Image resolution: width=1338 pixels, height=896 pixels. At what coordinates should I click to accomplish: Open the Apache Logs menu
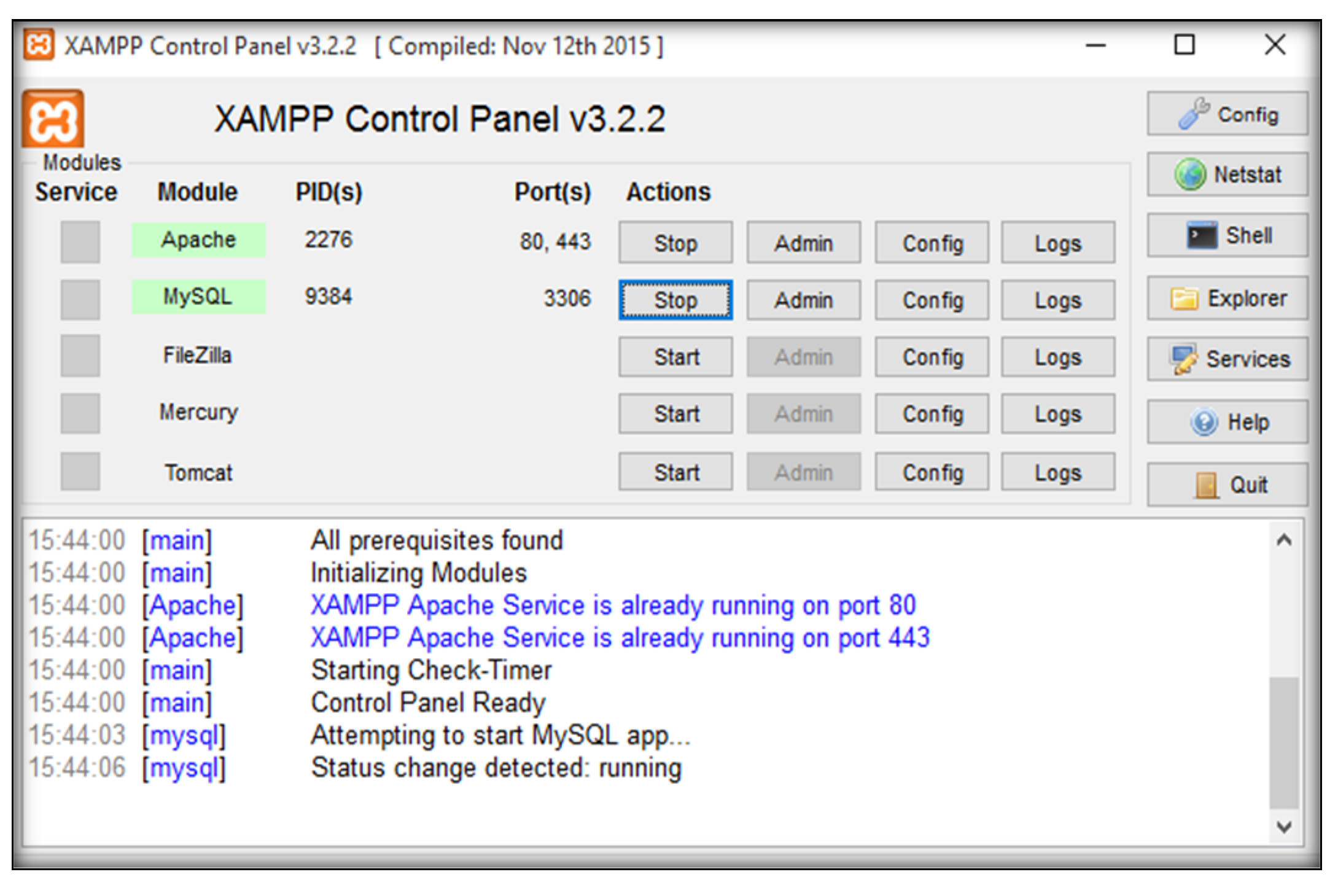pos(1058,243)
